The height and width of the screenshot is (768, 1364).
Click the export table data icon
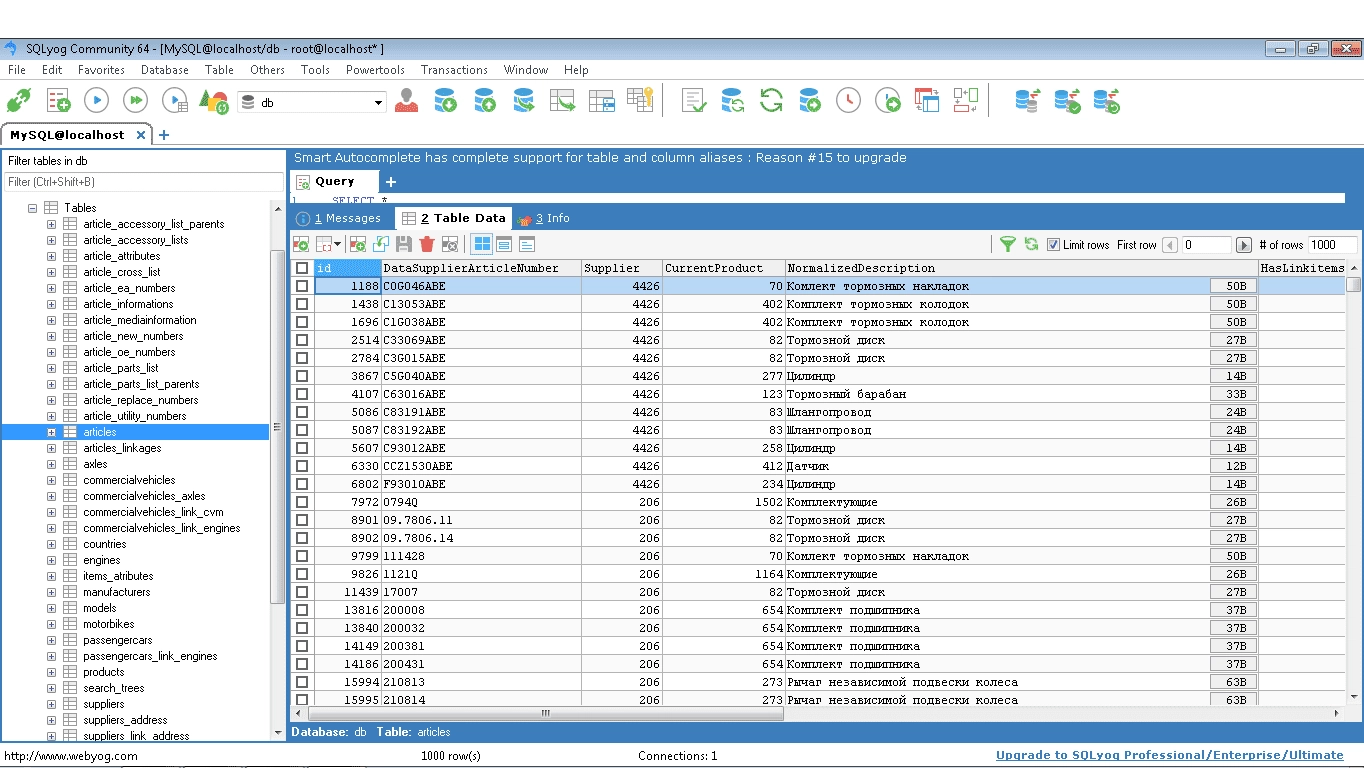(x=562, y=100)
